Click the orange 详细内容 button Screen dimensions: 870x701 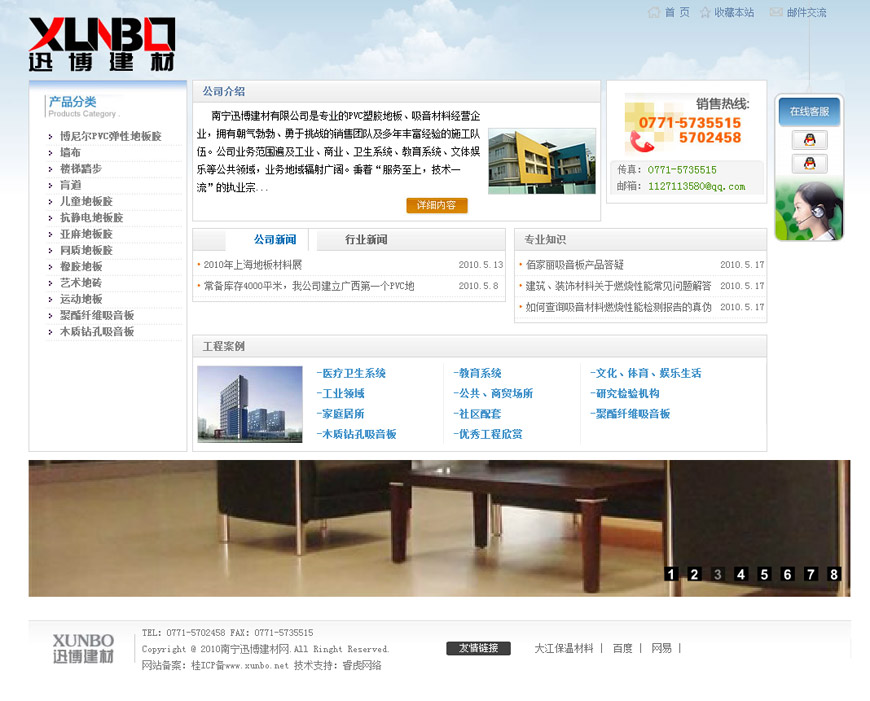pos(437,205)
